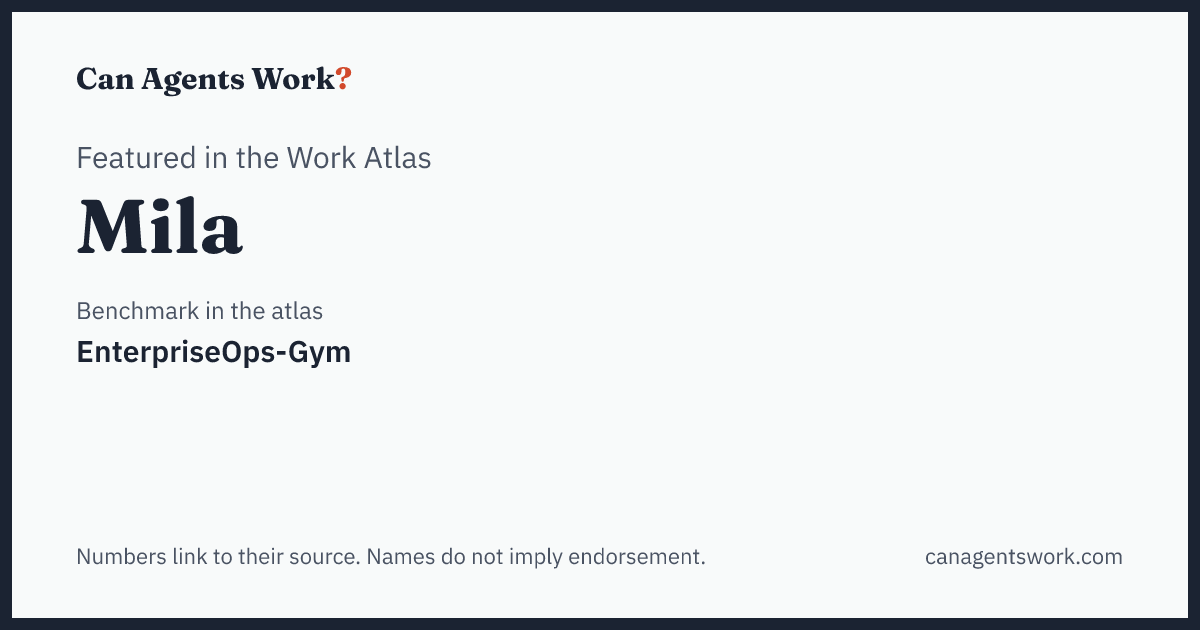The width and height of the screenshot is (1200, 630).
Task: Visit the canagentswork.com link
Action: point(1024,557)
